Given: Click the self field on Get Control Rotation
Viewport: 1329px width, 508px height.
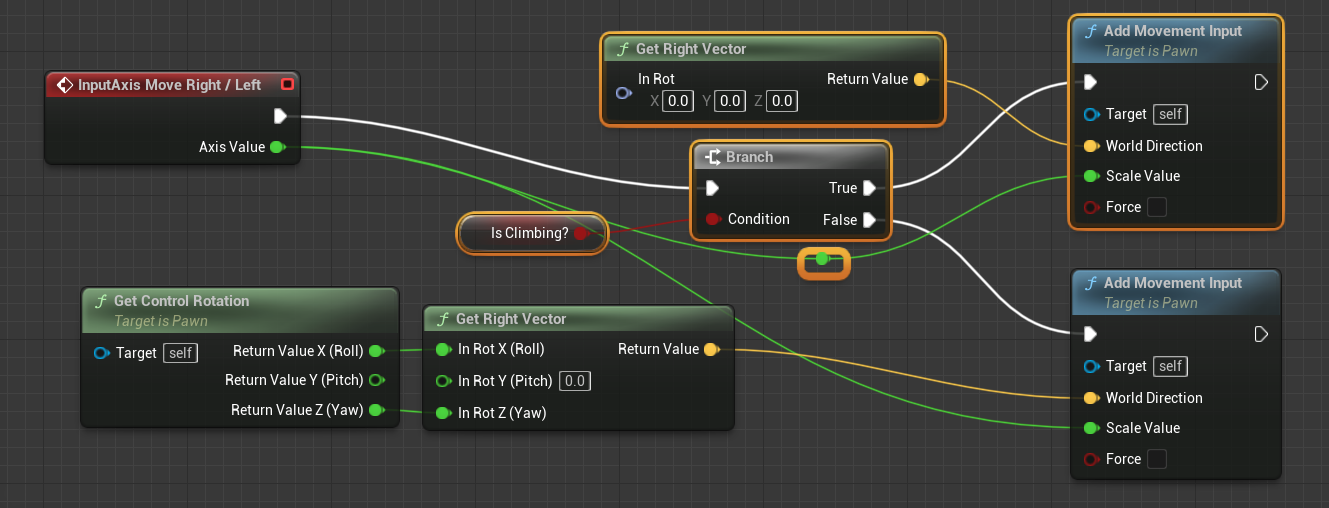Looking at the screenshot, I should [x=181, y=353].
